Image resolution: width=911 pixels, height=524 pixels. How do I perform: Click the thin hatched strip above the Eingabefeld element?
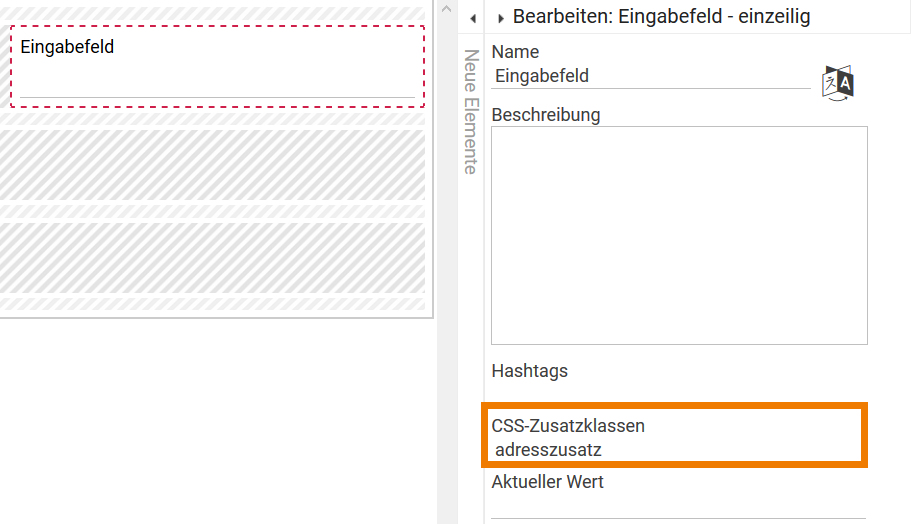[212, 13]
